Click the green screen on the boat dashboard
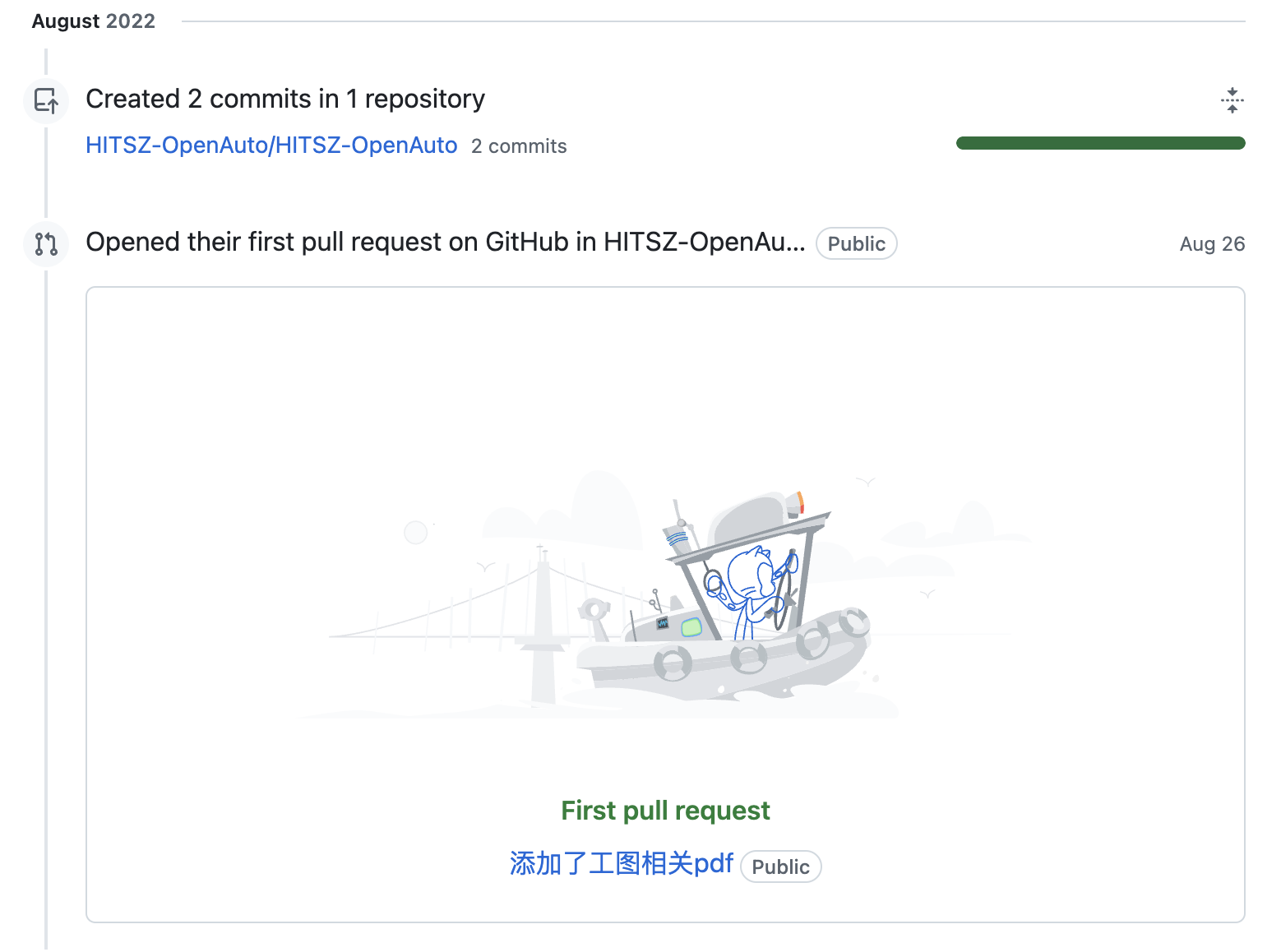Screen dimensions: 1281x952 pyautogui.click(x=691, y=628)
